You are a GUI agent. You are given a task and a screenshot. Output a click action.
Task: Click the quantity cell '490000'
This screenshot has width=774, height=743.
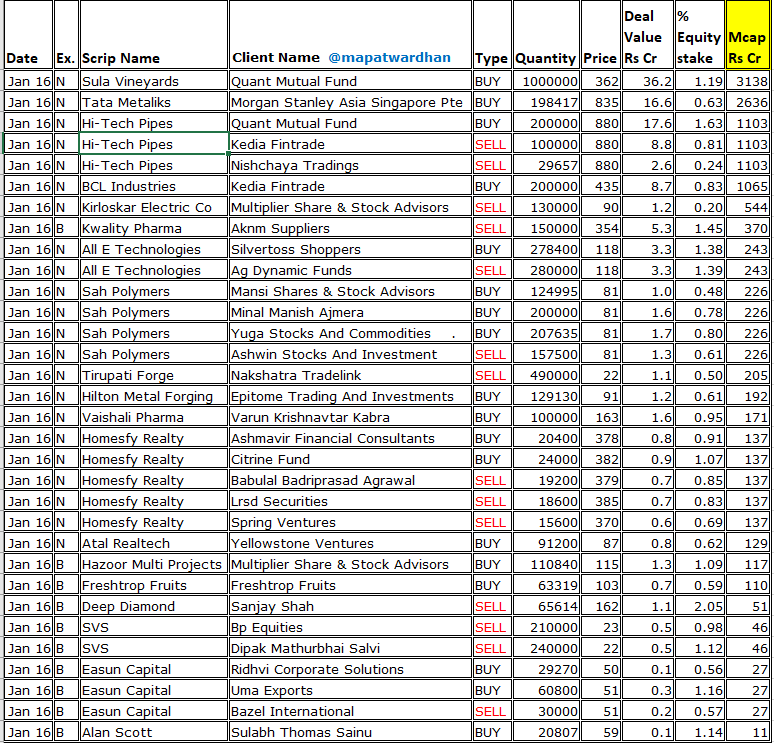(546, 375)
